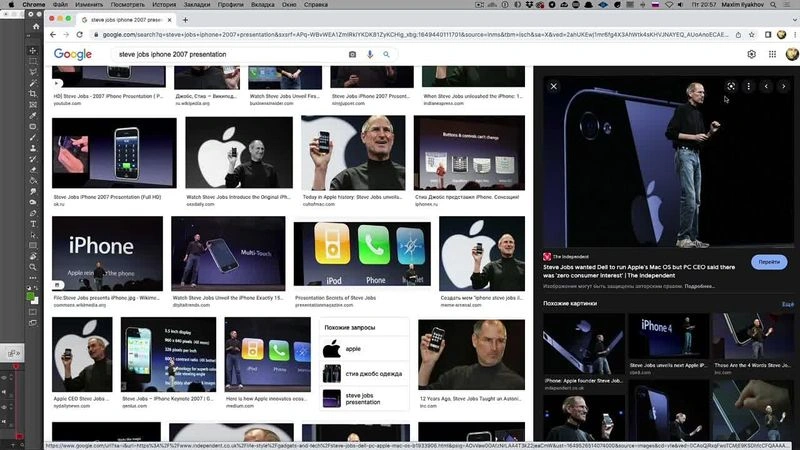Click the white background color swatch
Image resolution: width=800 pixels, height=450 pixels.
click(35, 301)
